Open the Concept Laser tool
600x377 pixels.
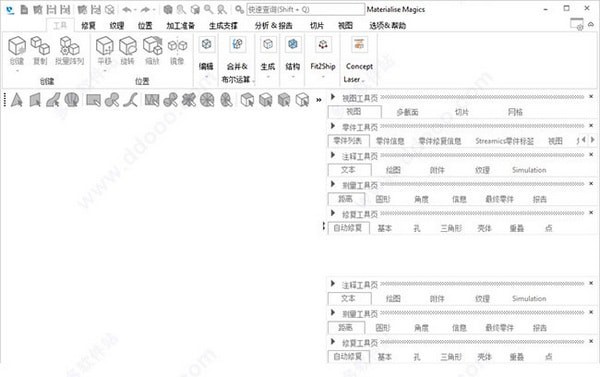coord(359,45)
